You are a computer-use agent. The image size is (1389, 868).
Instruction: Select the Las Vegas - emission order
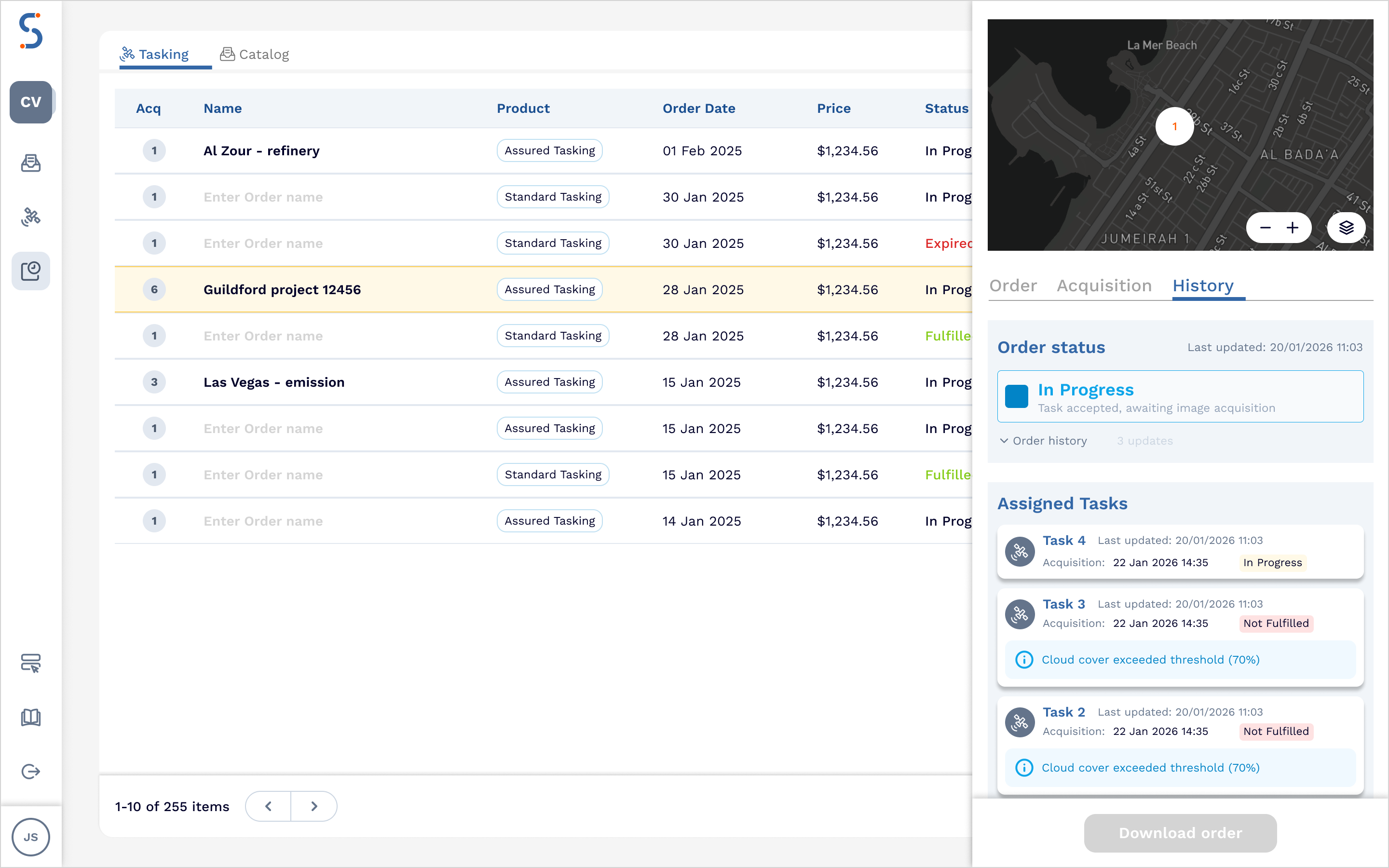pyautogui.click(x=274, y=382)
